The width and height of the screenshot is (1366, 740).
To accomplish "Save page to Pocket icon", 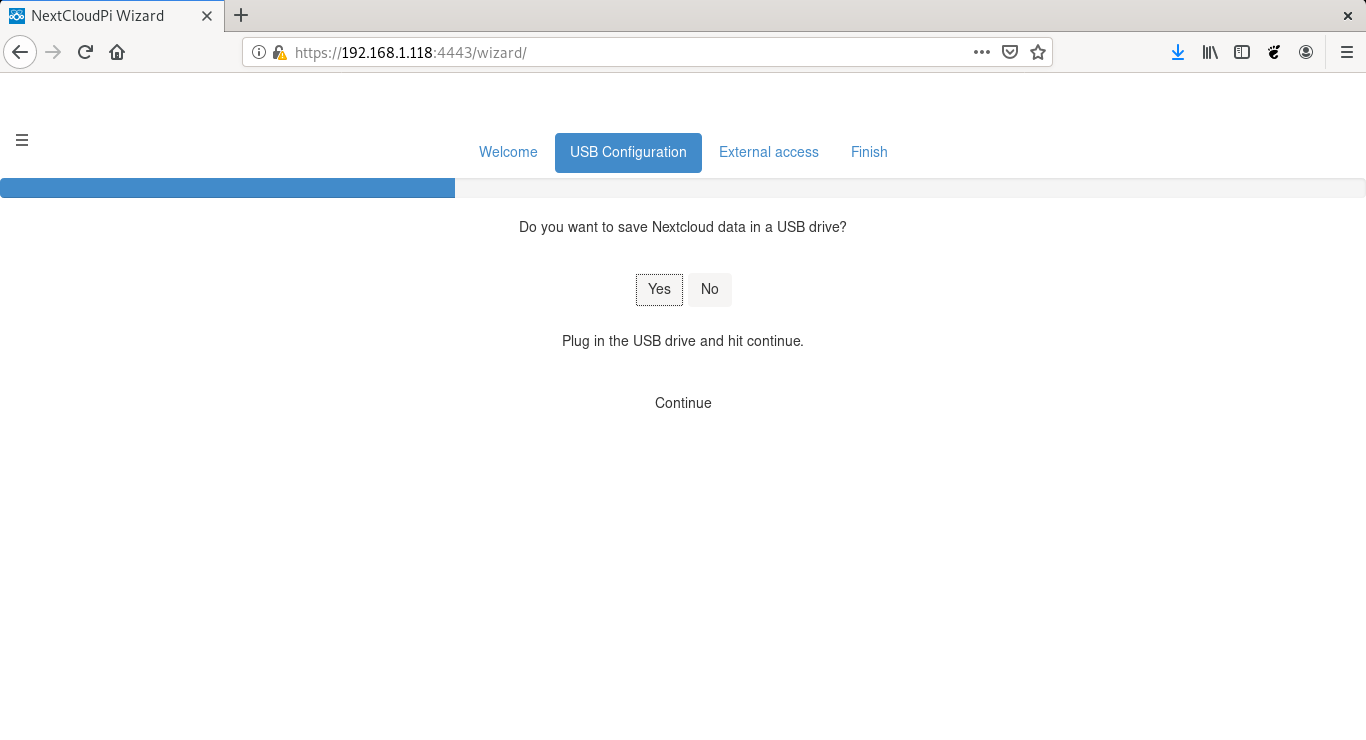I will [1010, 52].
